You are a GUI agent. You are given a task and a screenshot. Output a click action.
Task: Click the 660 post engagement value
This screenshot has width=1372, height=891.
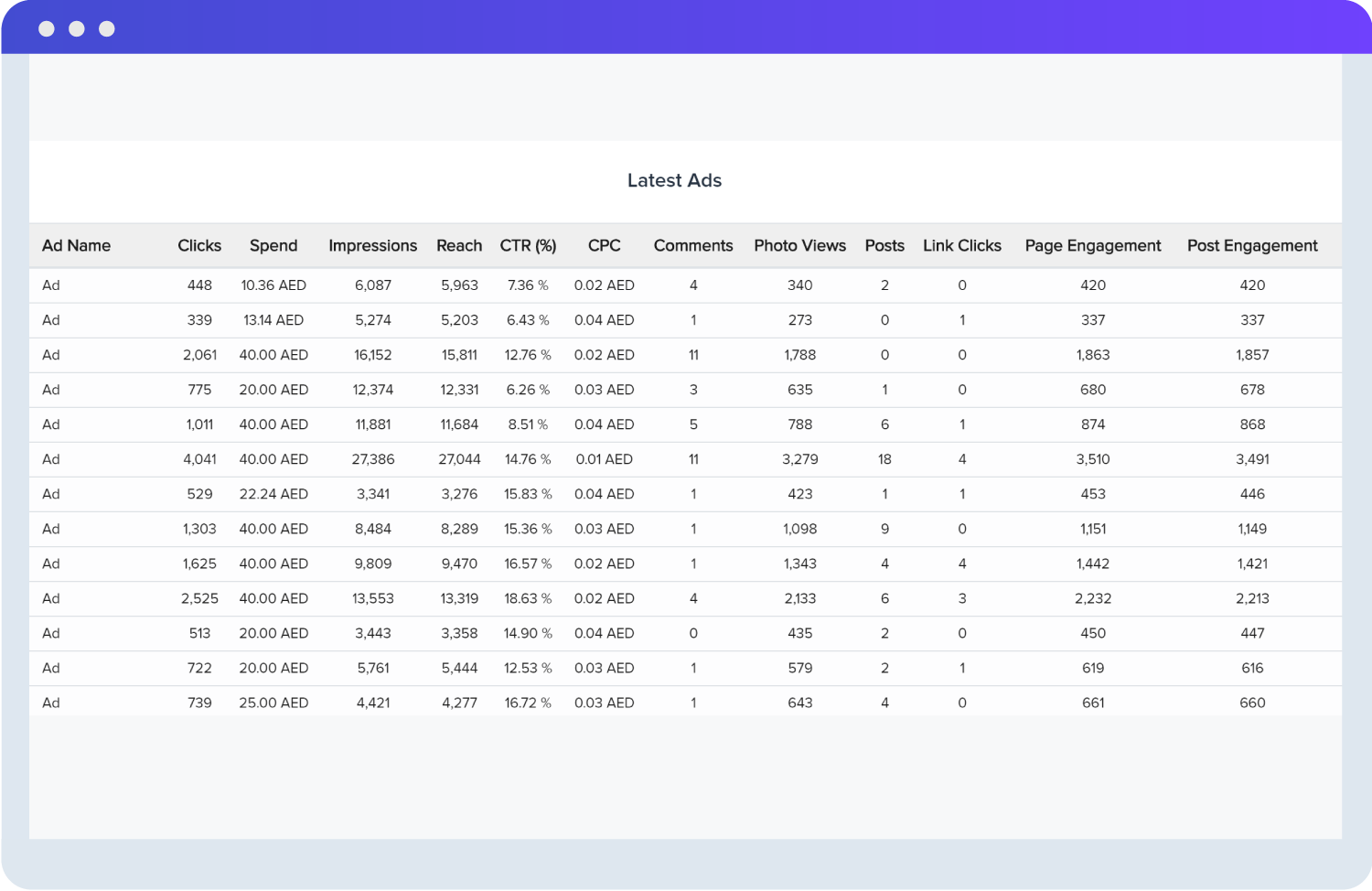coord(1252,703)
